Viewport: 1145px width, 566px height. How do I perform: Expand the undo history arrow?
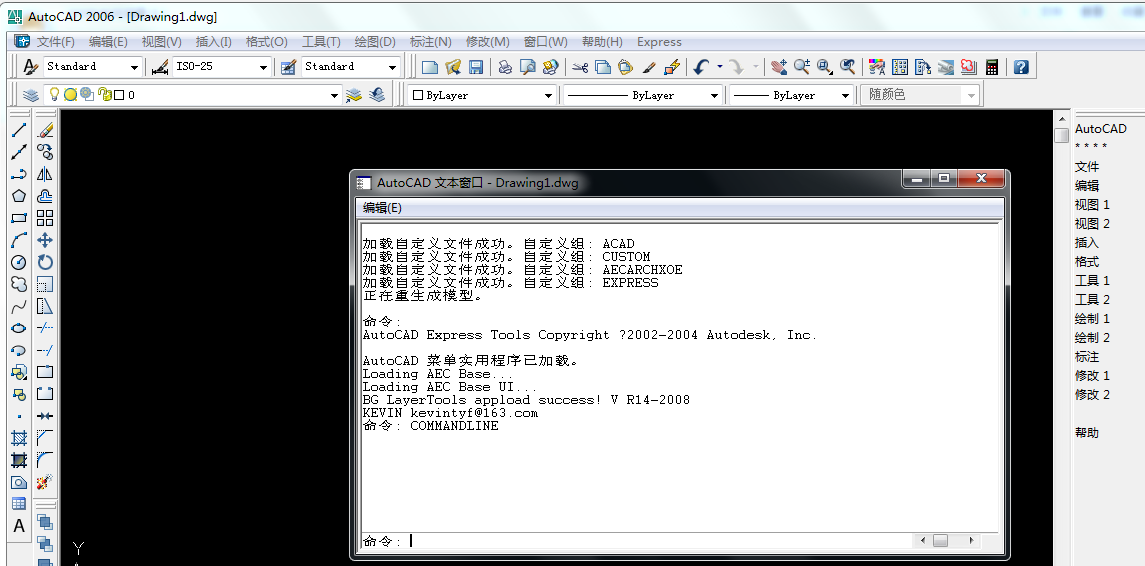coord(720,67)
